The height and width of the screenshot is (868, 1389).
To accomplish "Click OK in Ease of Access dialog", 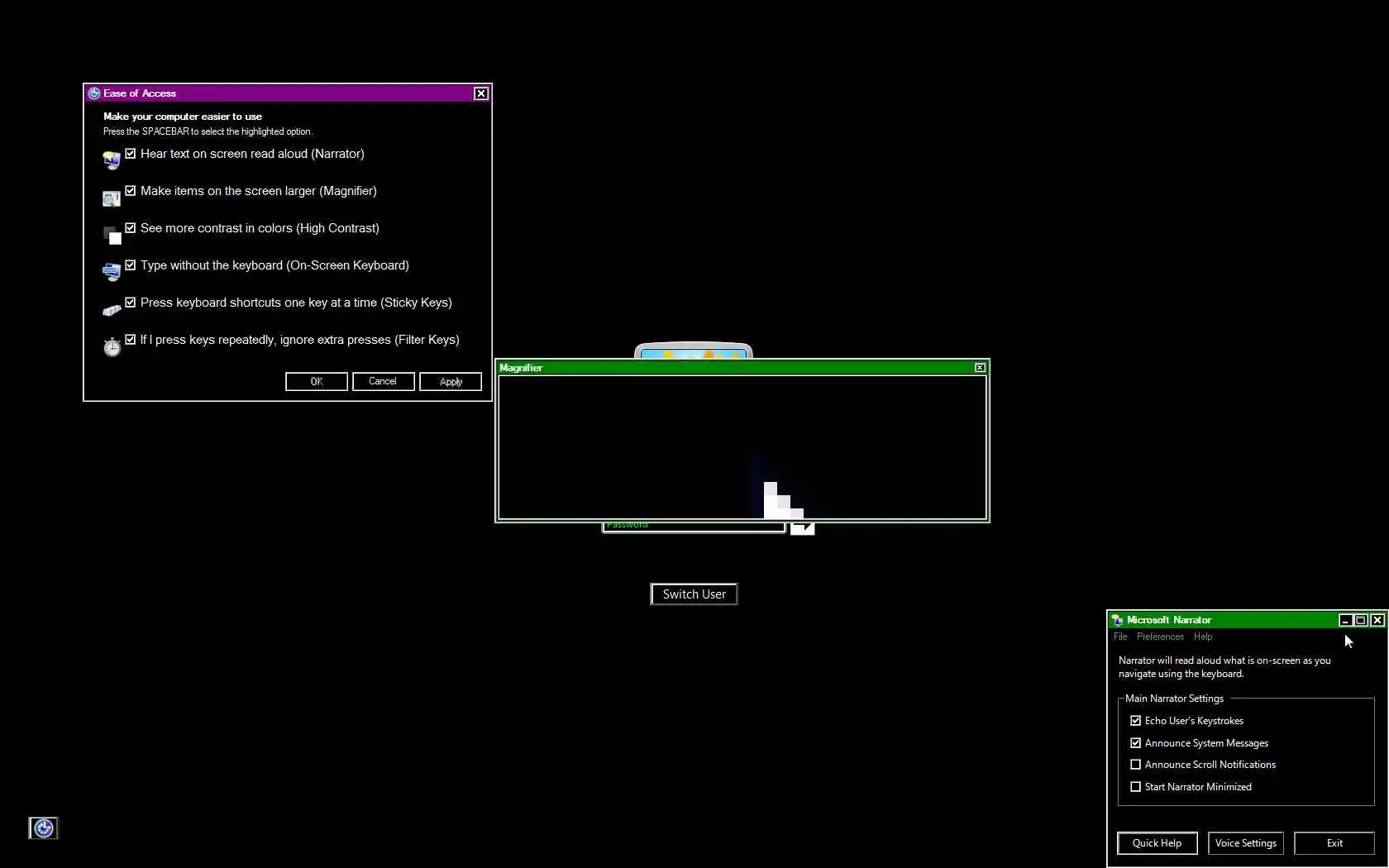I will (317, 381).
